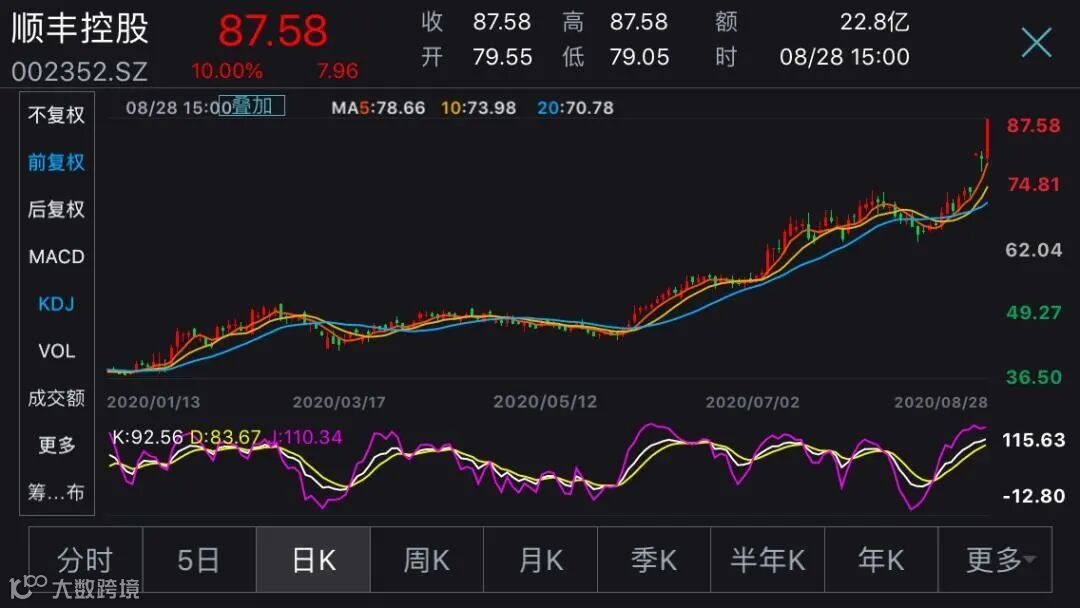Open 筹…布 chip distribution view
This screenshot has height=608, width=1080.
point(56,492)
